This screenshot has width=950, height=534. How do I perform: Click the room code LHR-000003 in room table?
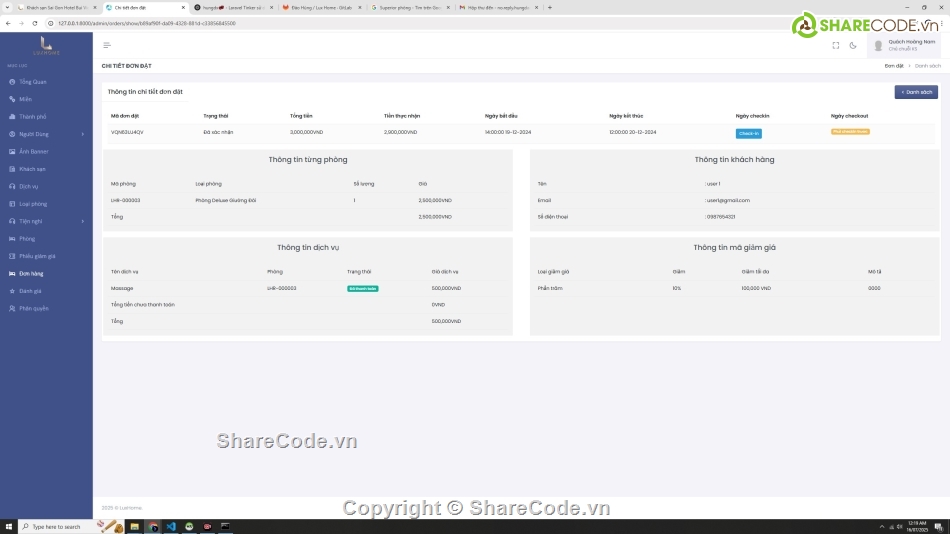125,200
